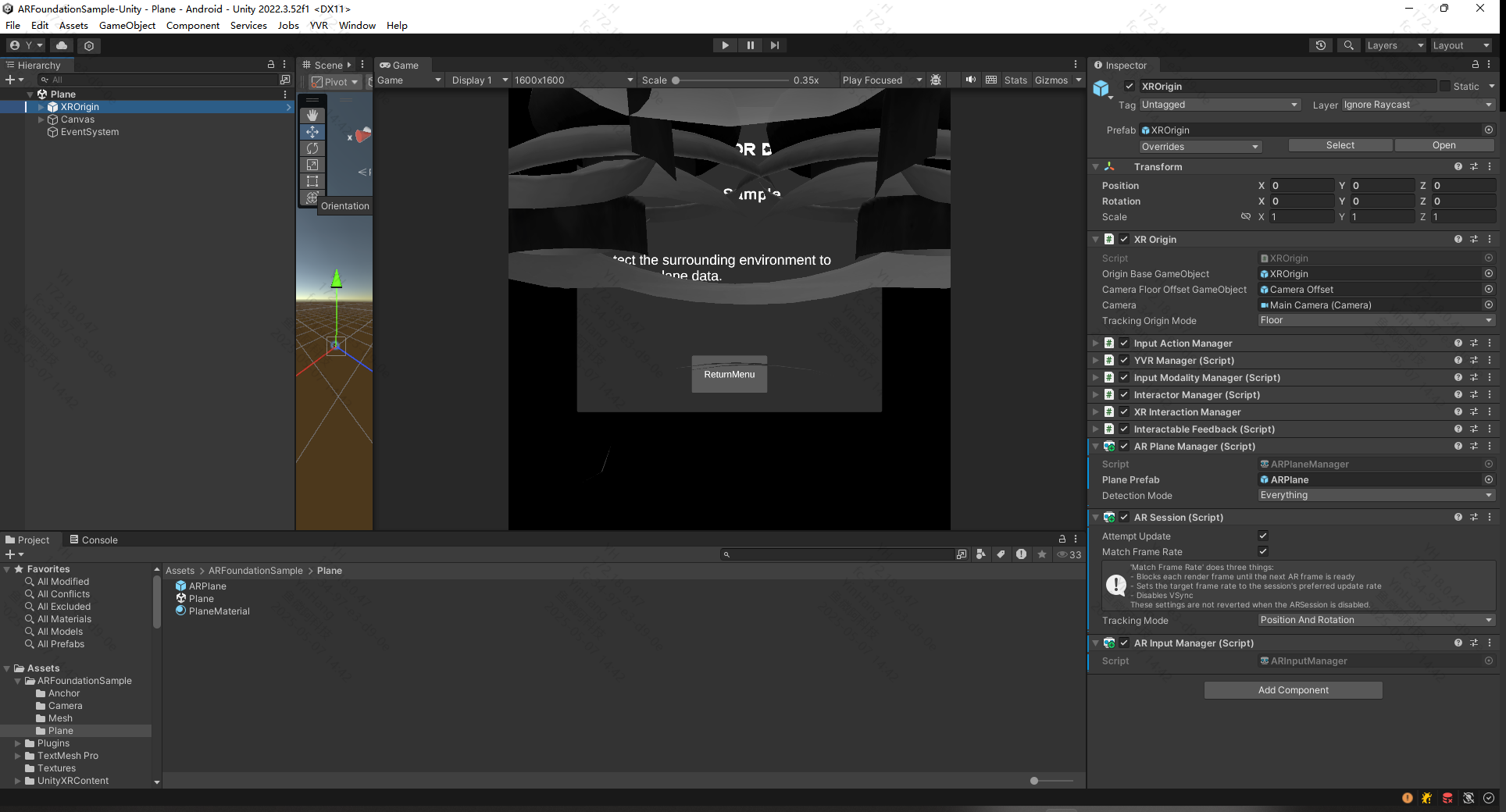
Task: Select the Move tool in Scene view
Action: [312, 132]
